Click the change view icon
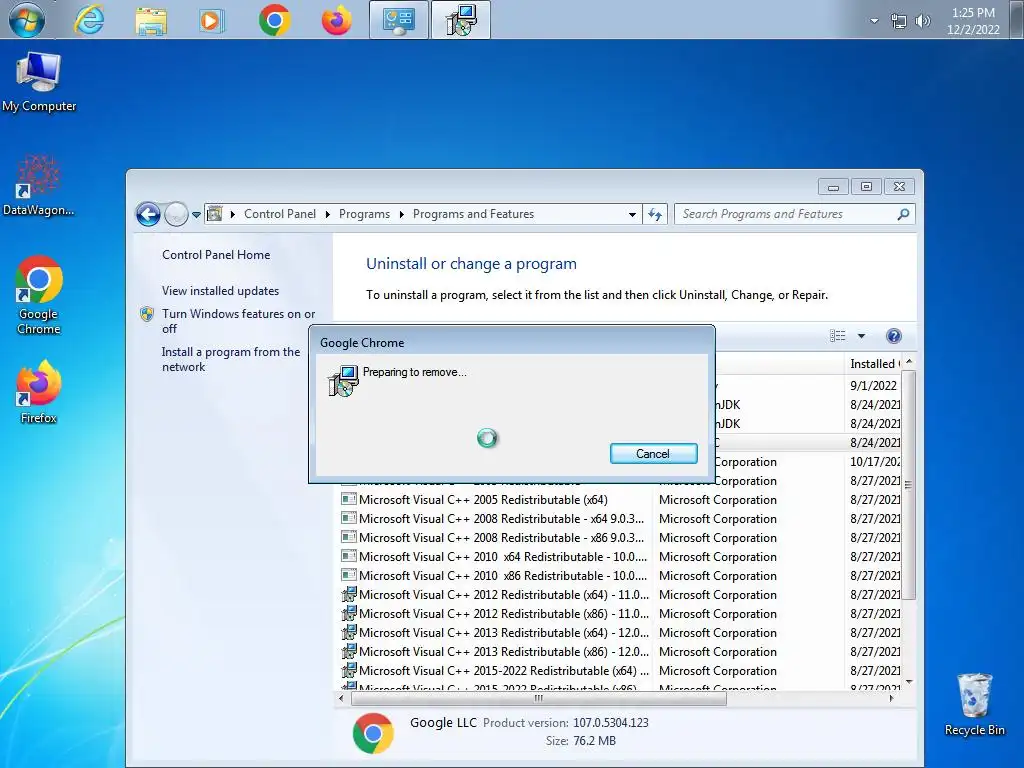 [838, 336]
